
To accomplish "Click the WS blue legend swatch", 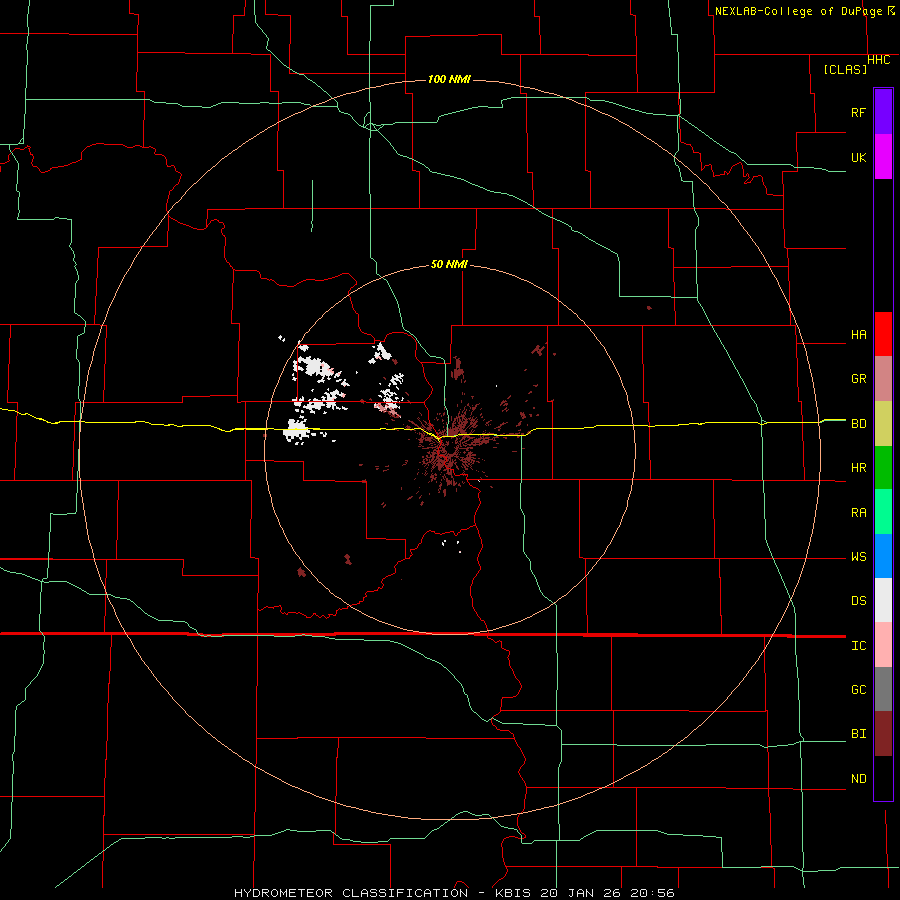I will [883, 556].
